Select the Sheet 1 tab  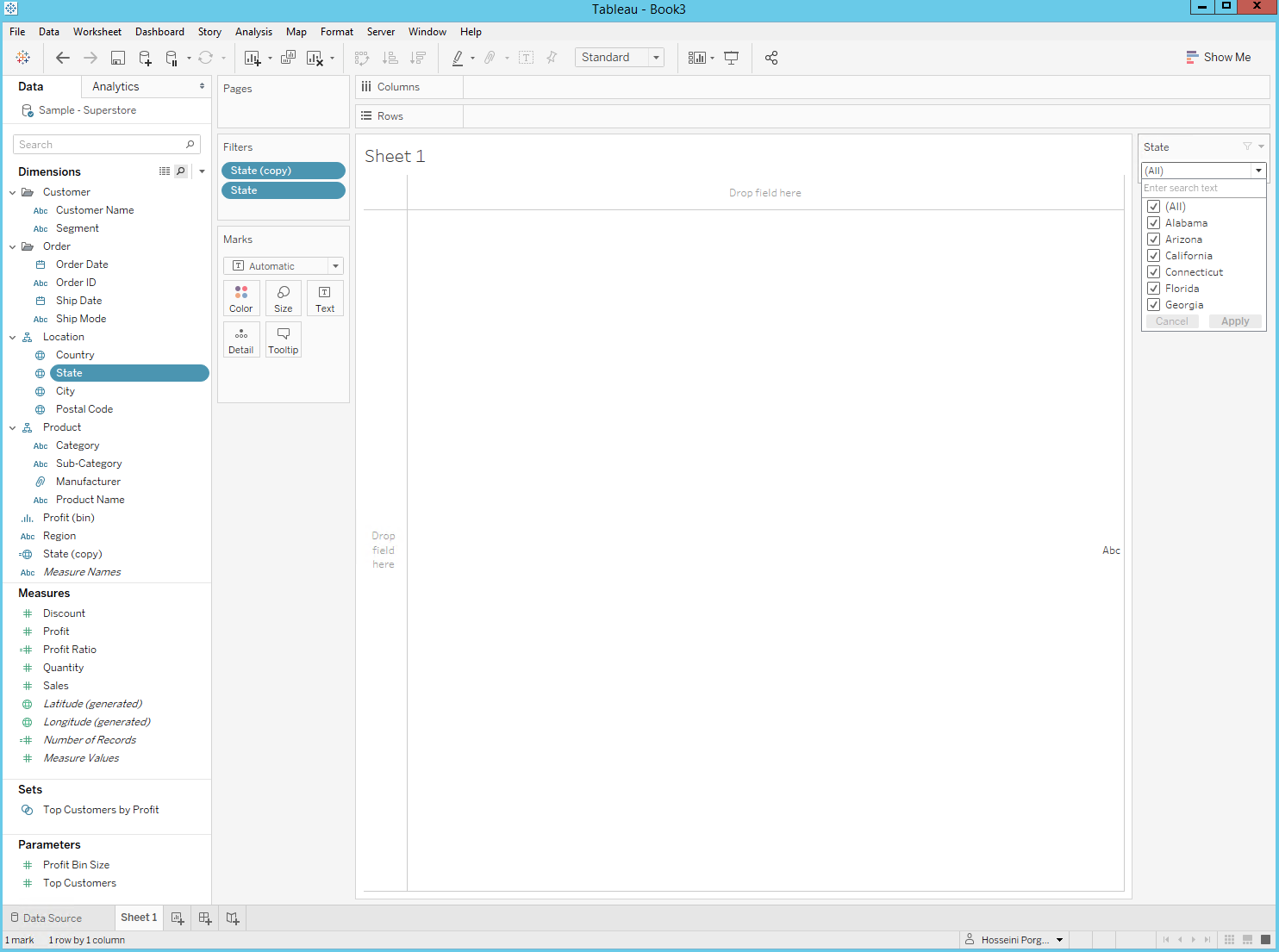139,918
